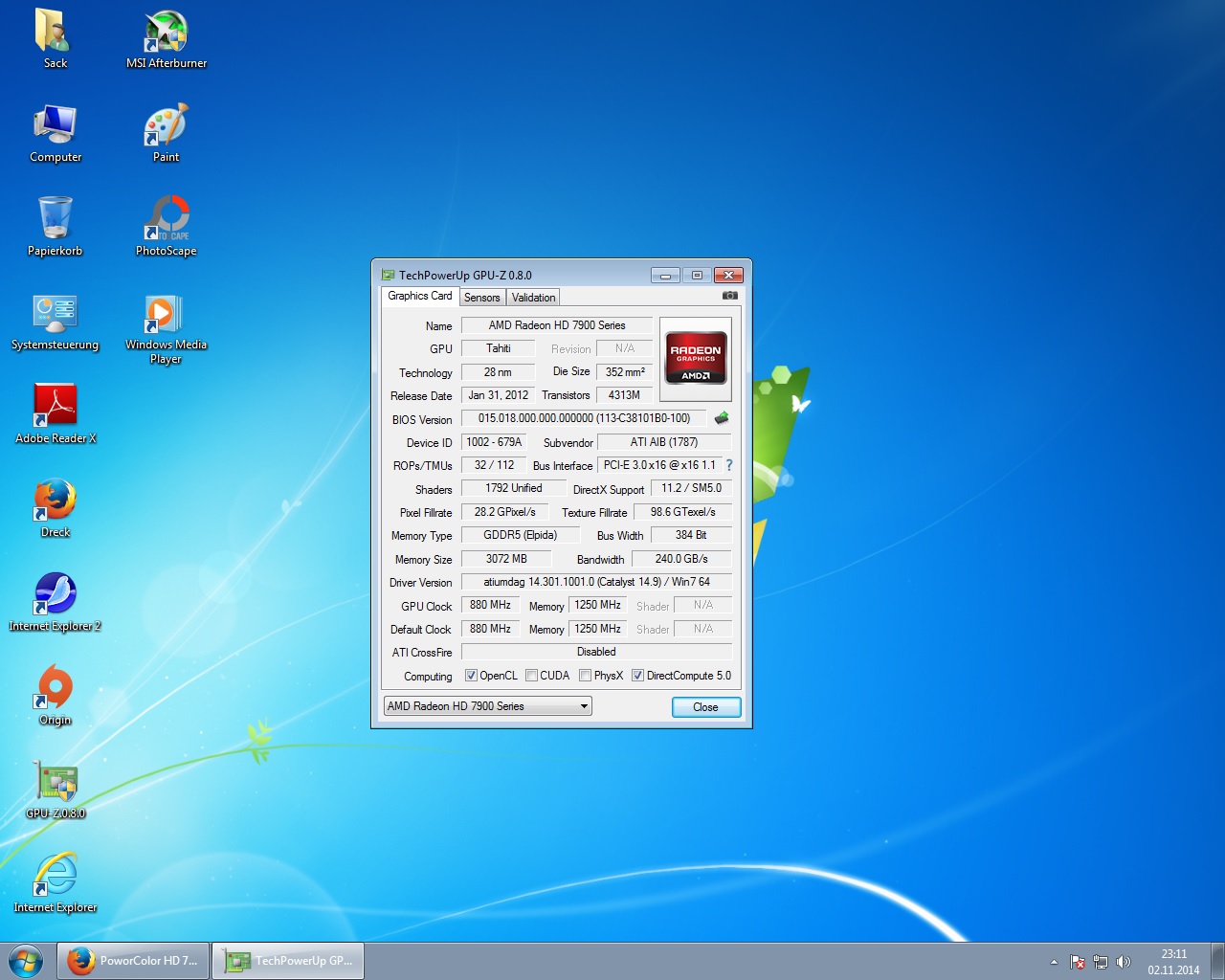Screen dimensions: 1225x980
Task: Open the Firefox shortcut named Dreck
Action: tap(55, 507)
